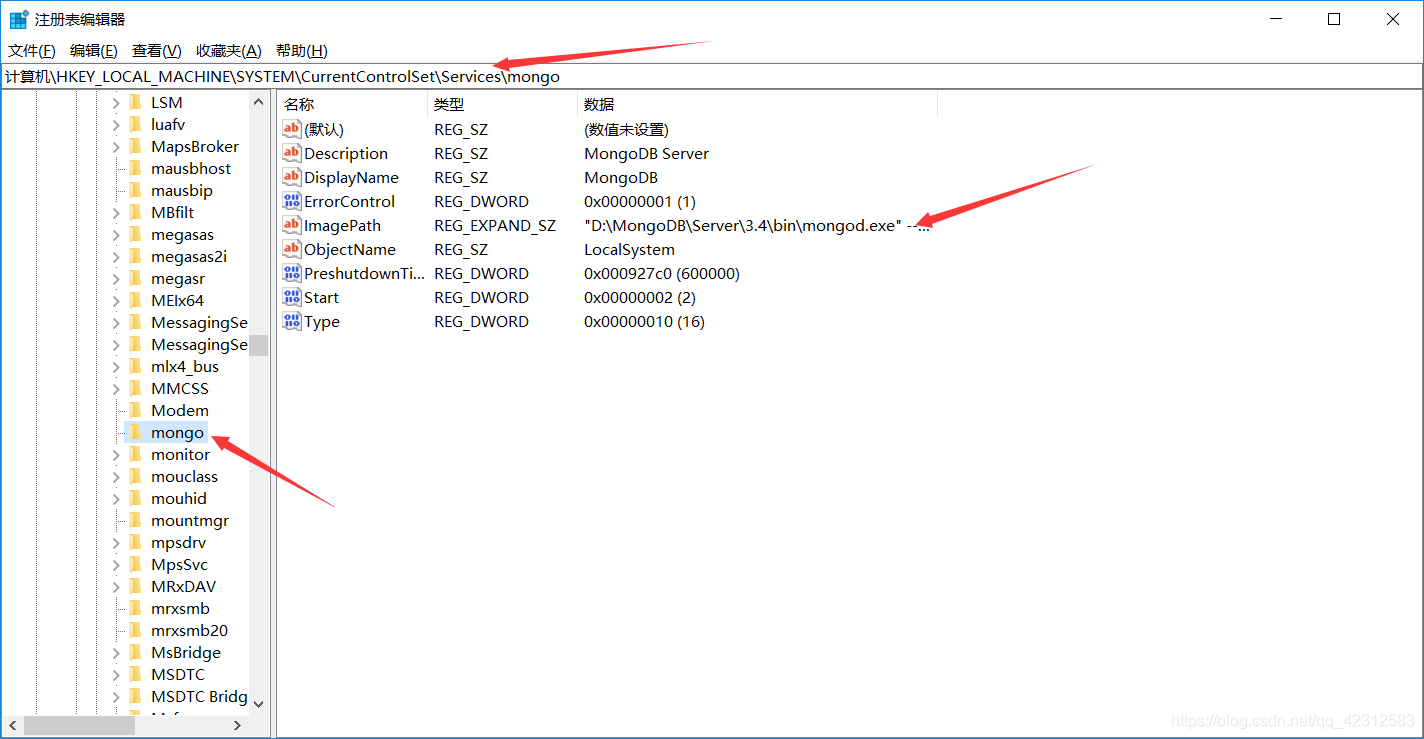
Task: Click the horizontal scrollbar left arrow
Action: [x=12, y=725]
